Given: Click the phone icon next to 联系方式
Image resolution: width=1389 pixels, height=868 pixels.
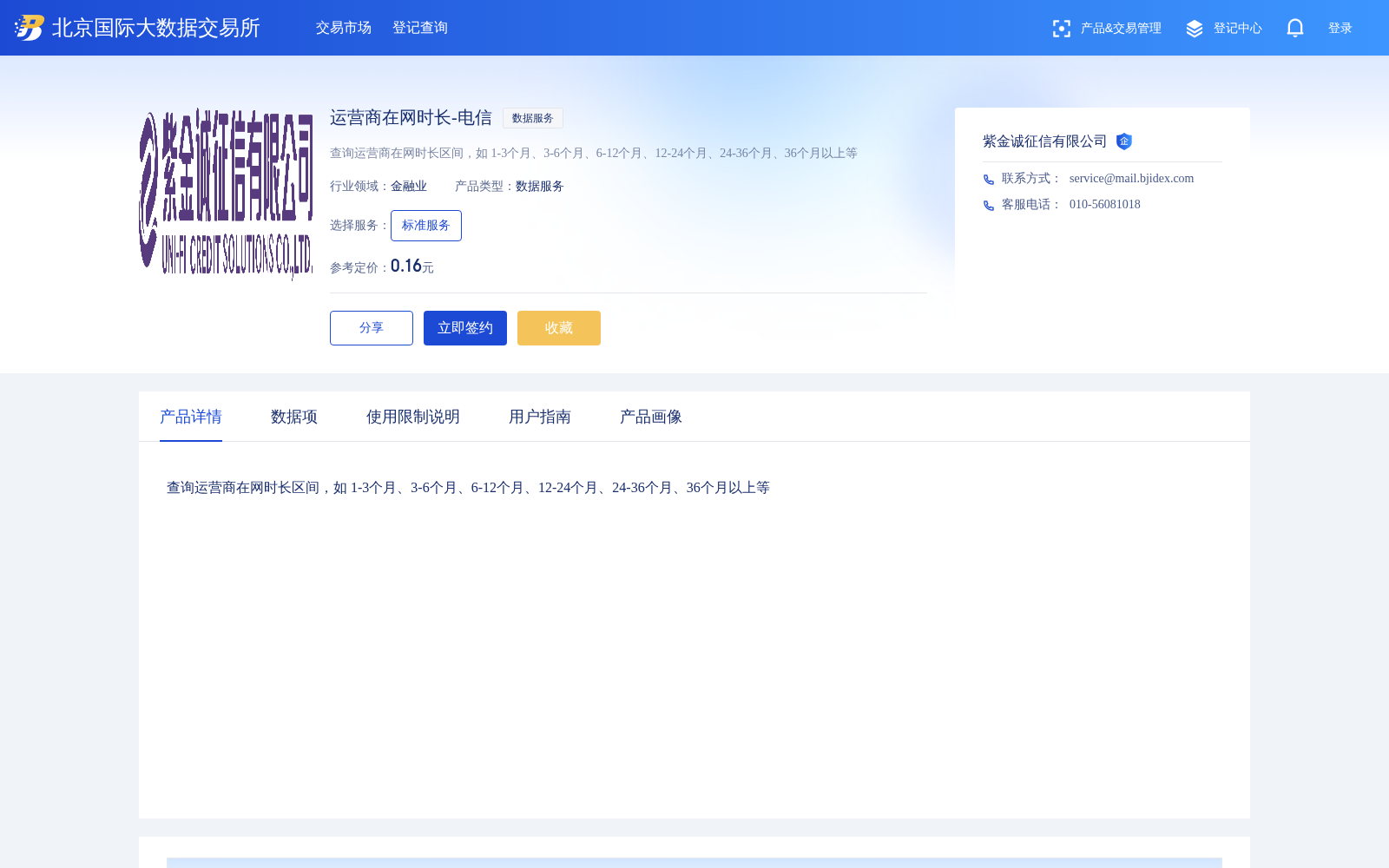Looking at the screenshot, I should (989, 180).
